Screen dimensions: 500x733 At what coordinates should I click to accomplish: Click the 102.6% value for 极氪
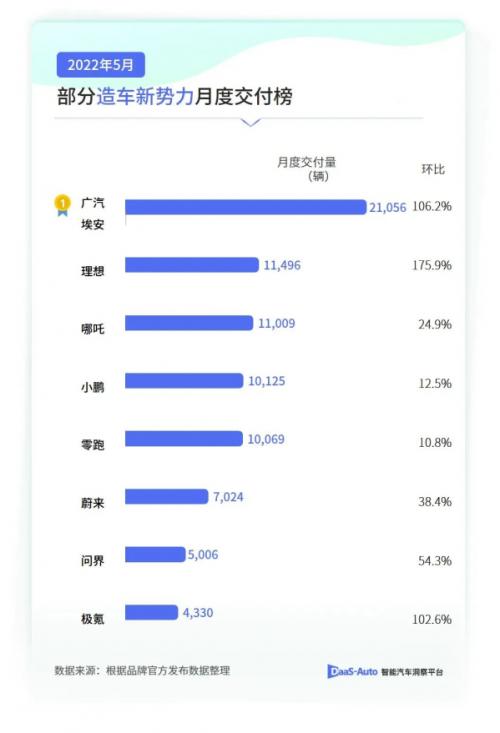tap(432, 619)
